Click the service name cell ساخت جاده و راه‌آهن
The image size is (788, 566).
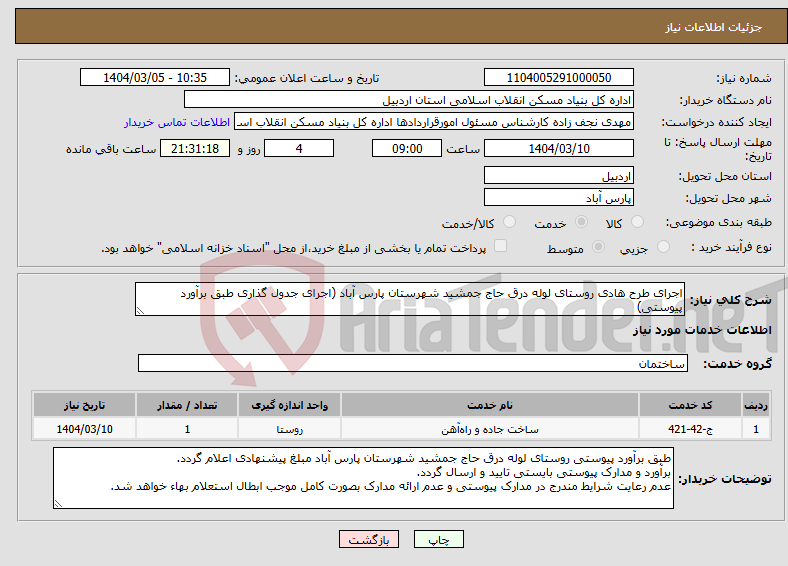pos(490,429)
